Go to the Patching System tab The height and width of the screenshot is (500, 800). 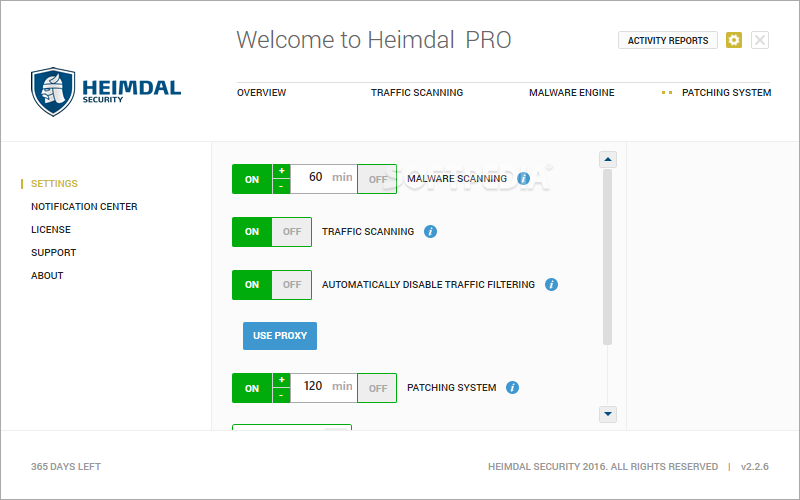tap(727, 93)
